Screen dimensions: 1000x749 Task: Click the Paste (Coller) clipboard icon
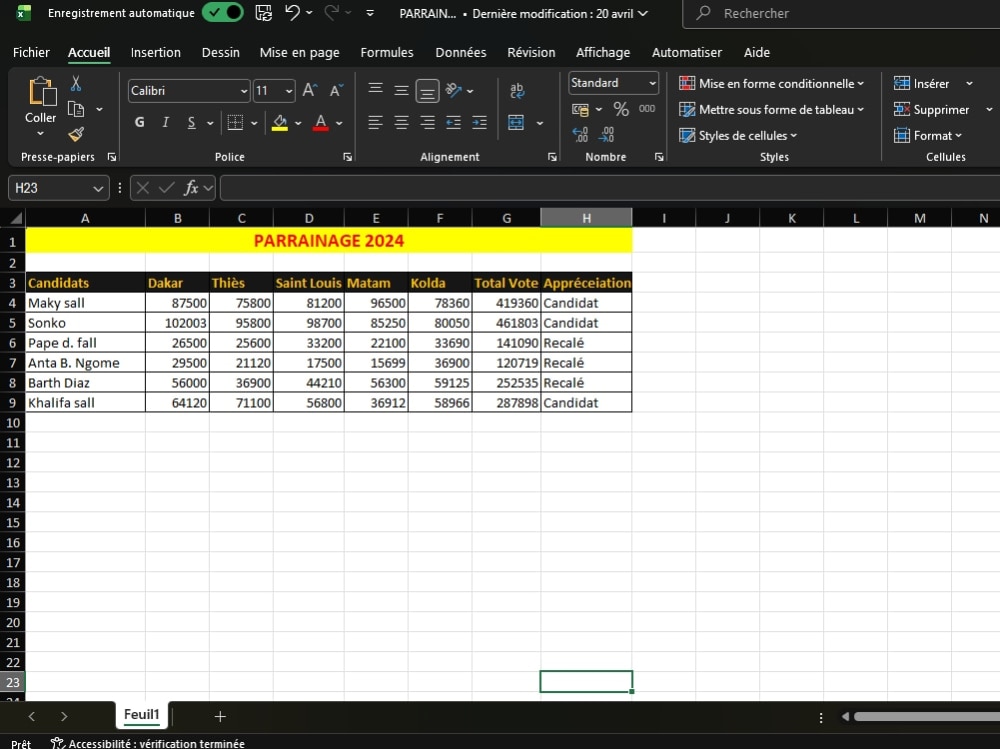(x=42, y=91)
